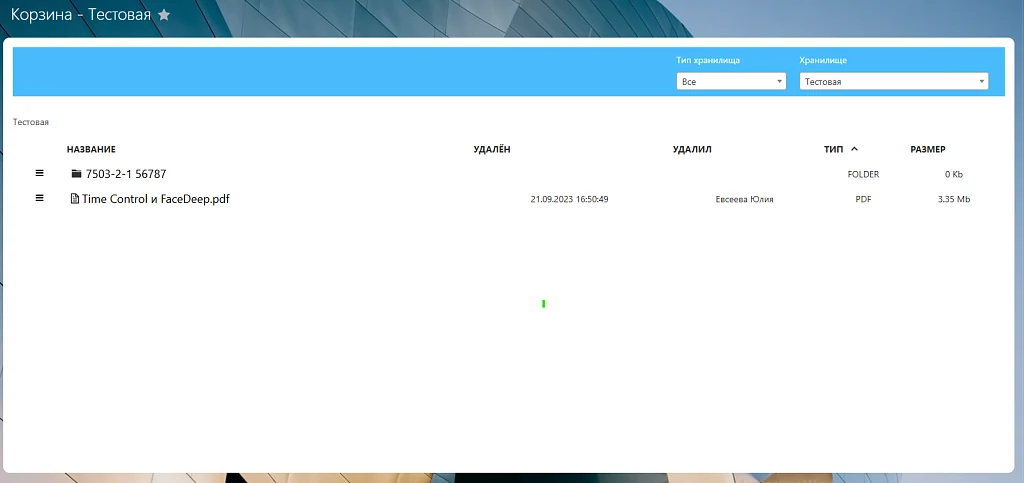1024x483 pixels.
Task: Open the folder named 7503-2-1 56787
Action: coord(126,174)
